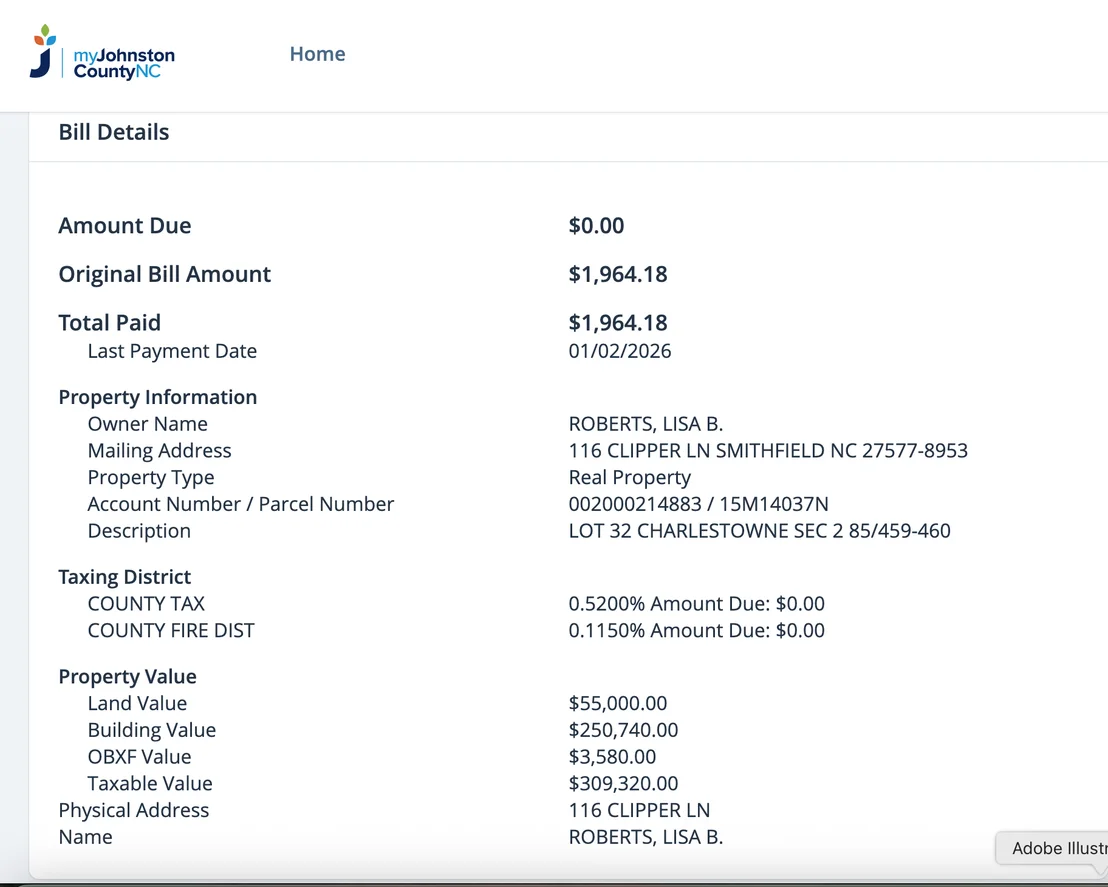Select the 0.1150% fire district rate line
Viewport: 1108px width, 887px height.
point(697,630)
